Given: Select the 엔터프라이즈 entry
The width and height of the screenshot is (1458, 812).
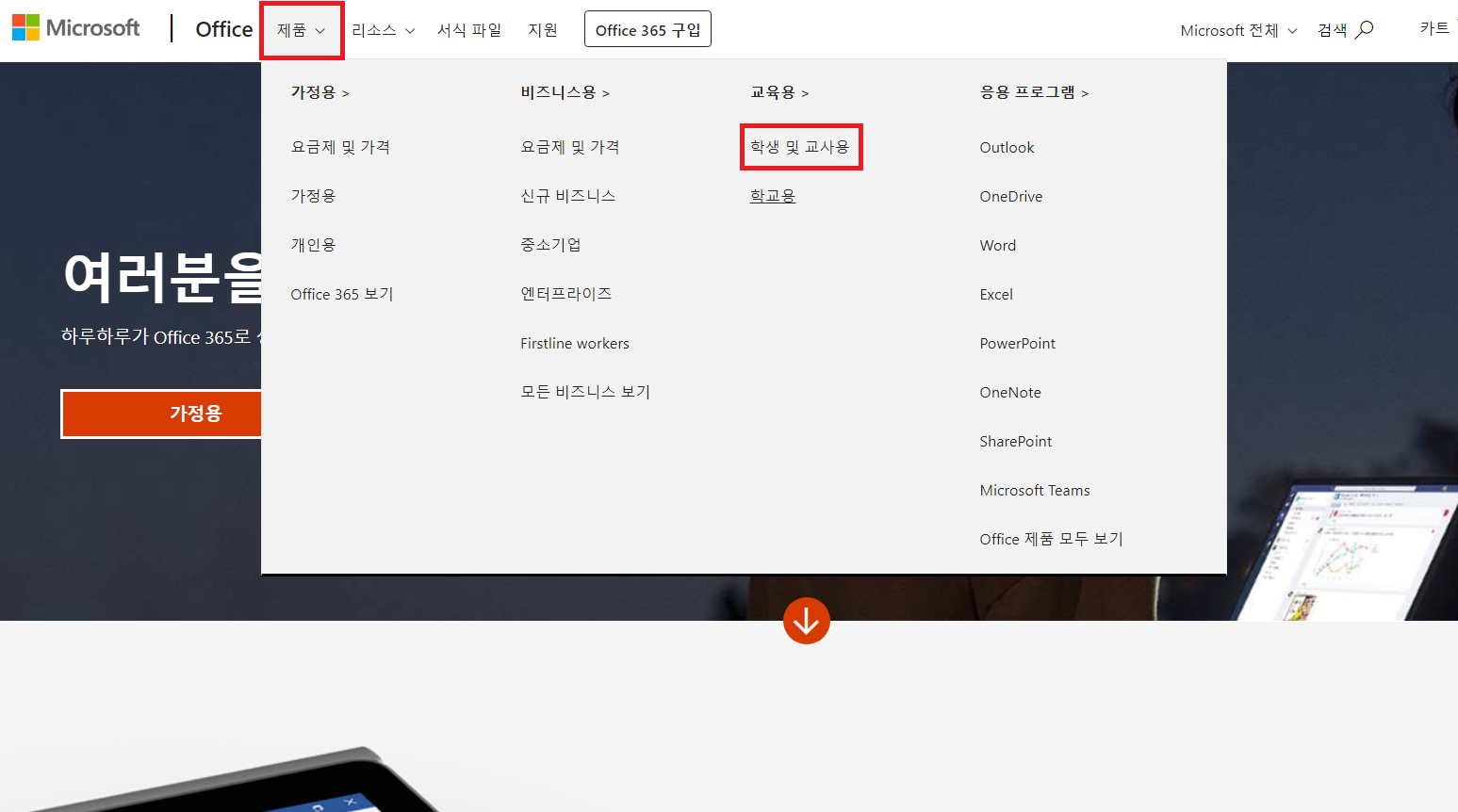Looking at the screenshot, I should tap(565, 294).
